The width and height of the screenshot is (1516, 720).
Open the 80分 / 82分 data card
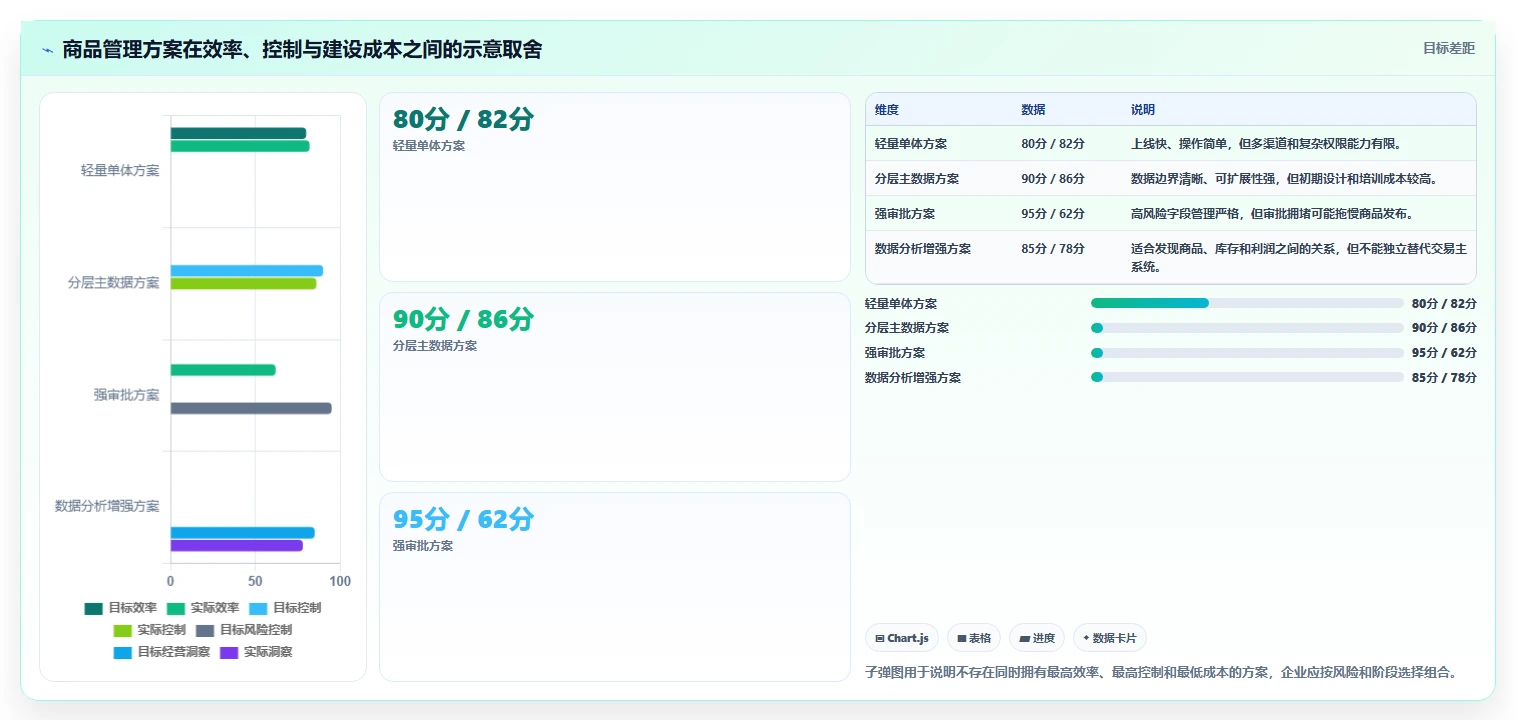(615, 187)
